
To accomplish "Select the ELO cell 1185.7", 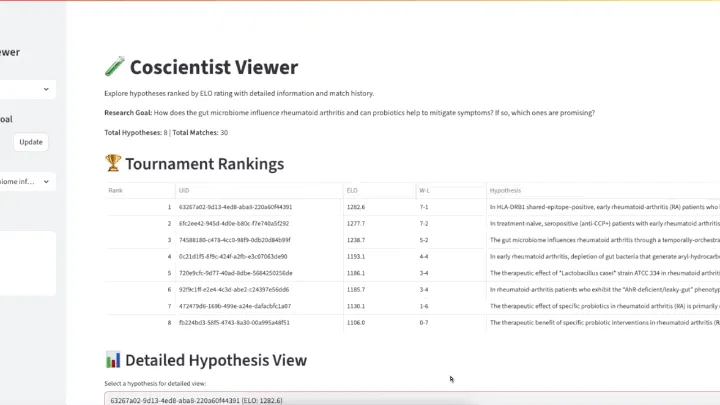I will tap(379, 290).
